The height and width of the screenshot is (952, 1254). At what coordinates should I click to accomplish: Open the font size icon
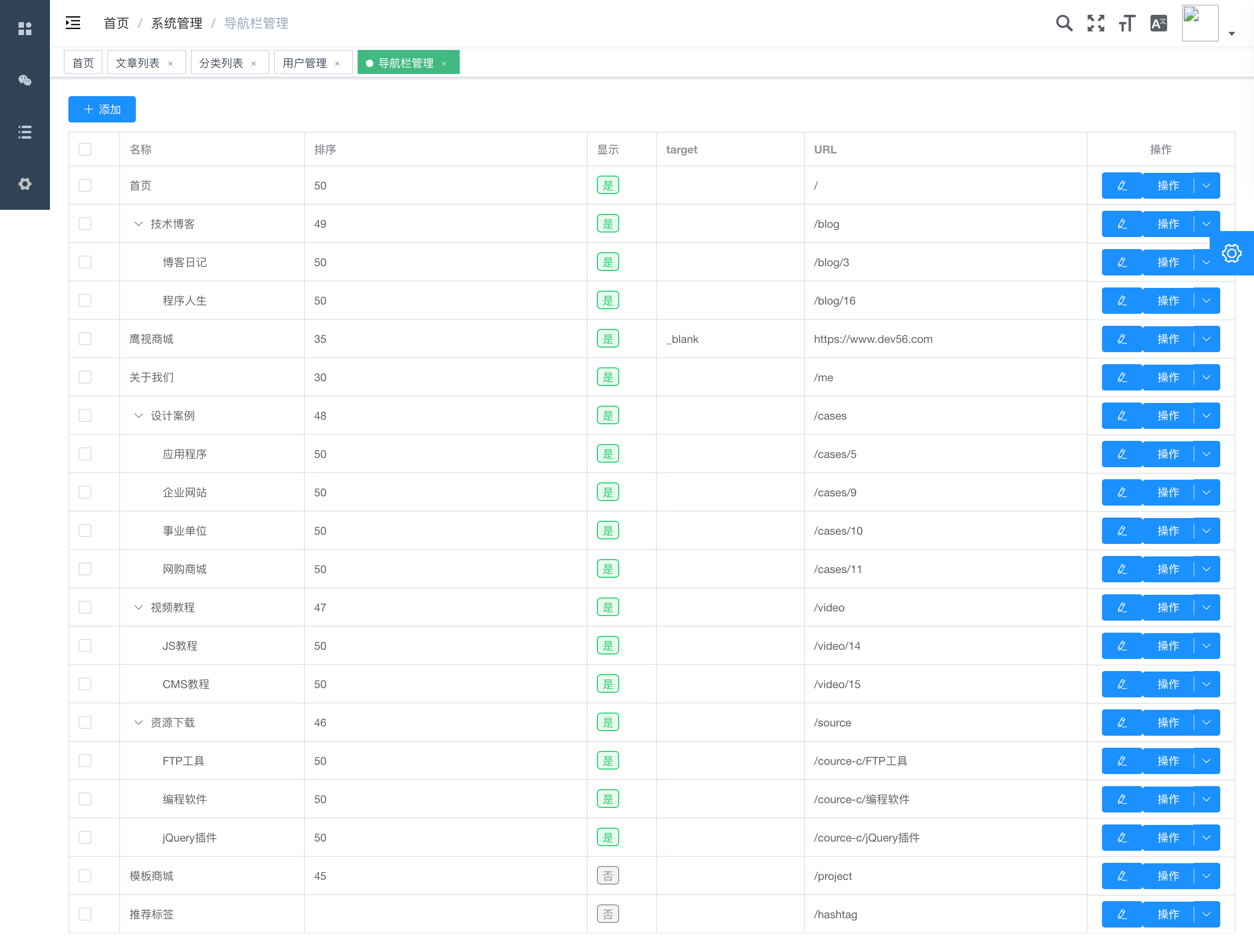click(x=1126, y=23)
